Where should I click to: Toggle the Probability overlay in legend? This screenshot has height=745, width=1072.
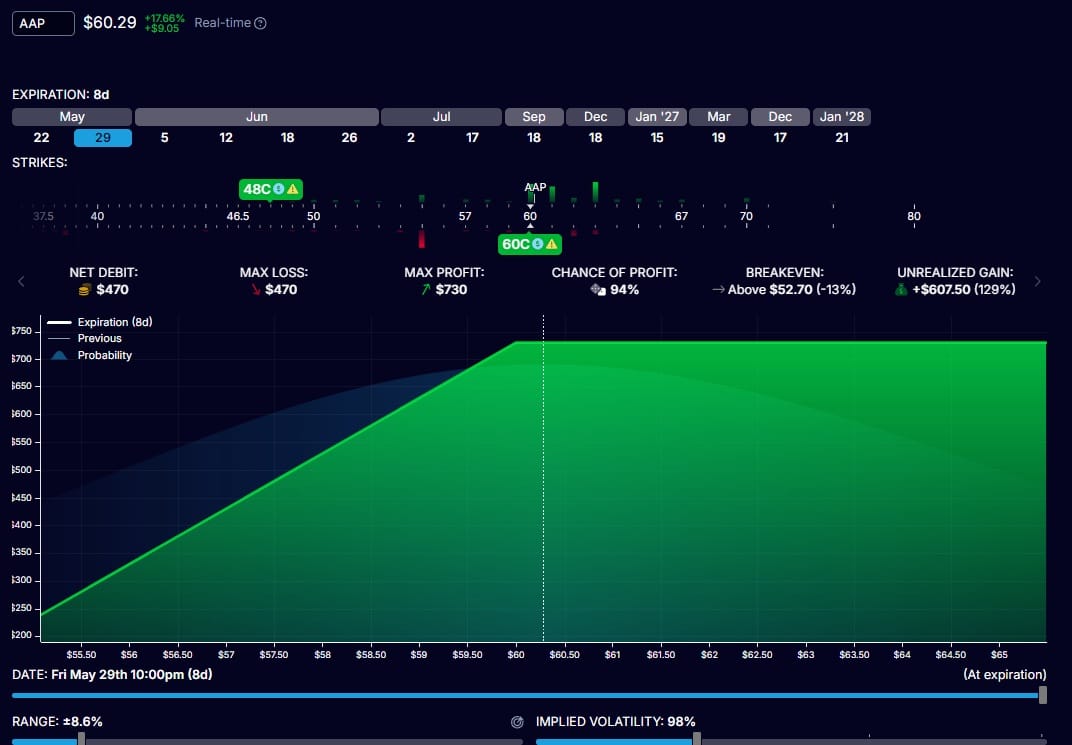pos(91,355)
